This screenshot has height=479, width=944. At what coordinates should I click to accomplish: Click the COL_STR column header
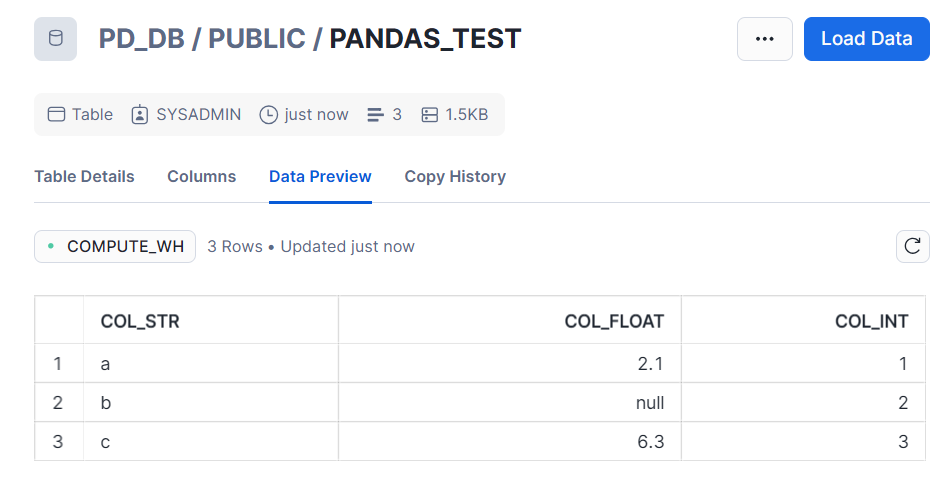pos(140,321)
